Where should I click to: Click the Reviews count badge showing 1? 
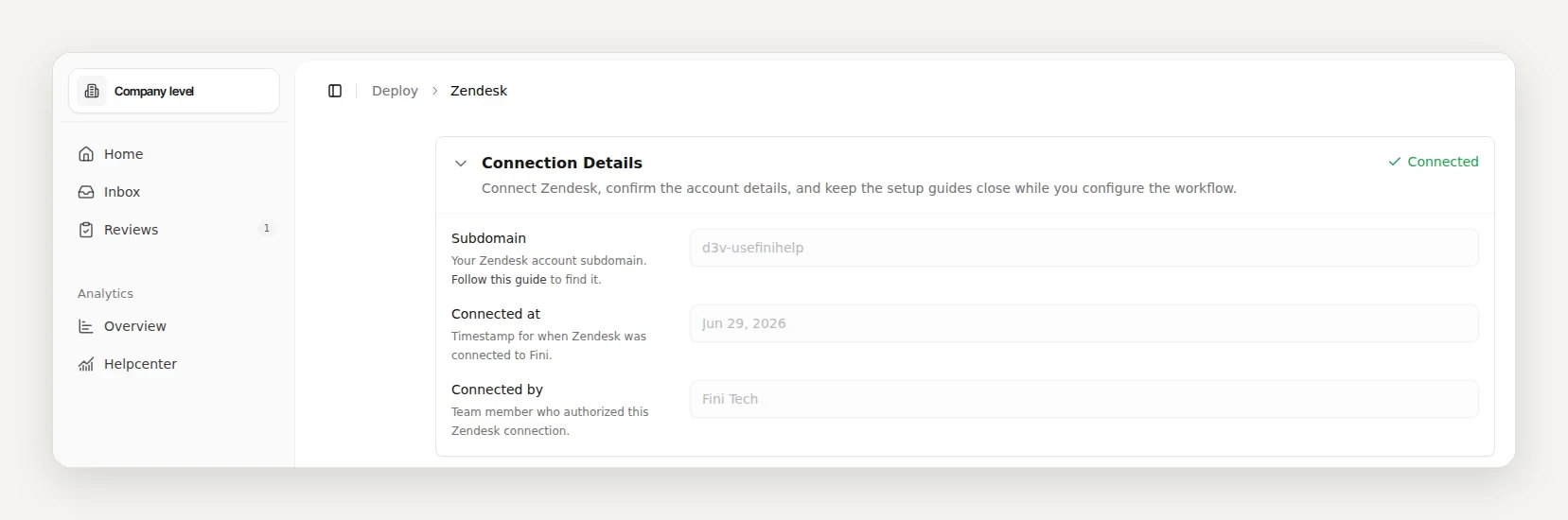pos(266,229)
